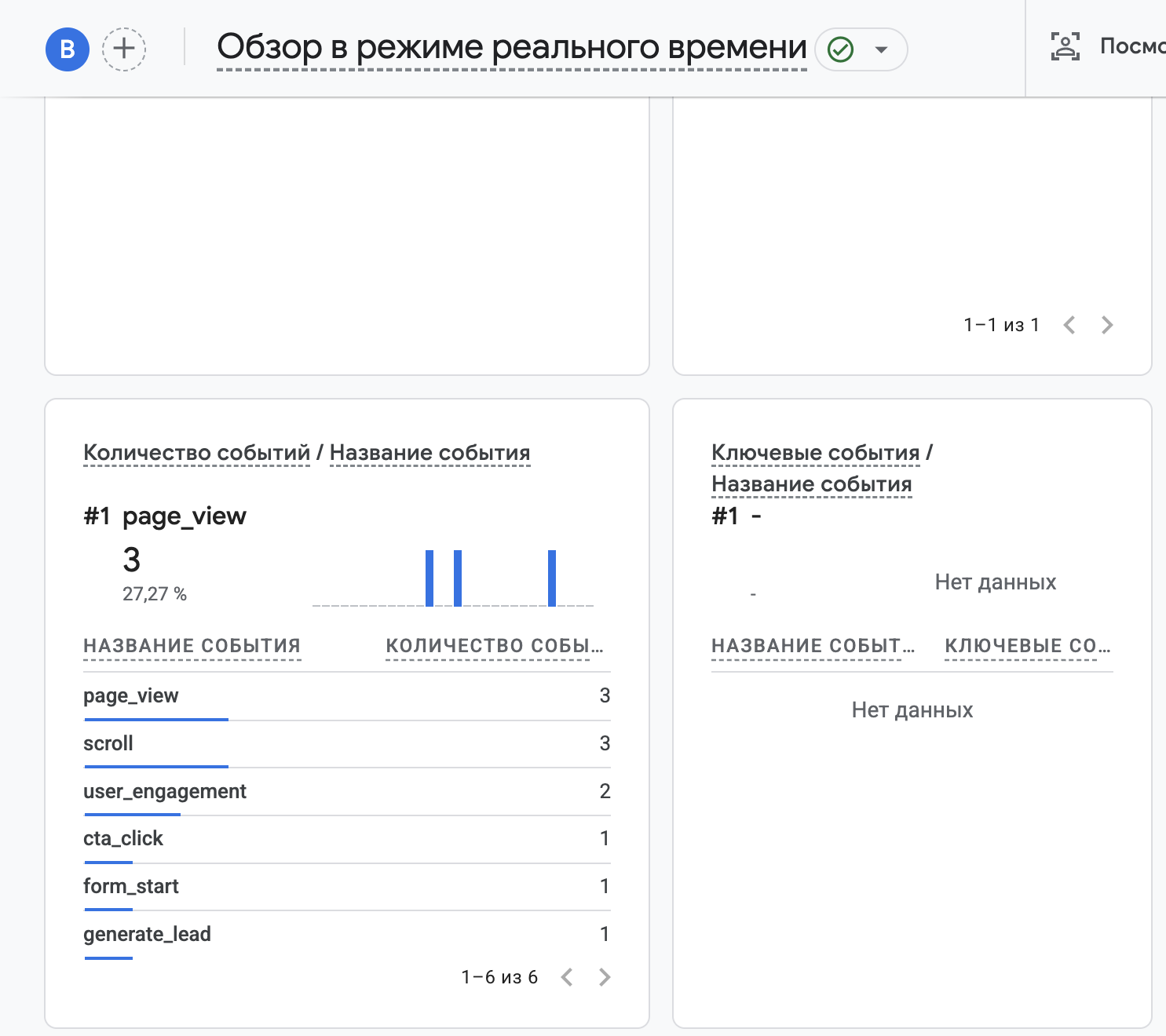Screen dimensions: 1166x1036
Task: Open the 'Название события' dimension in events card
Action: 430,453
